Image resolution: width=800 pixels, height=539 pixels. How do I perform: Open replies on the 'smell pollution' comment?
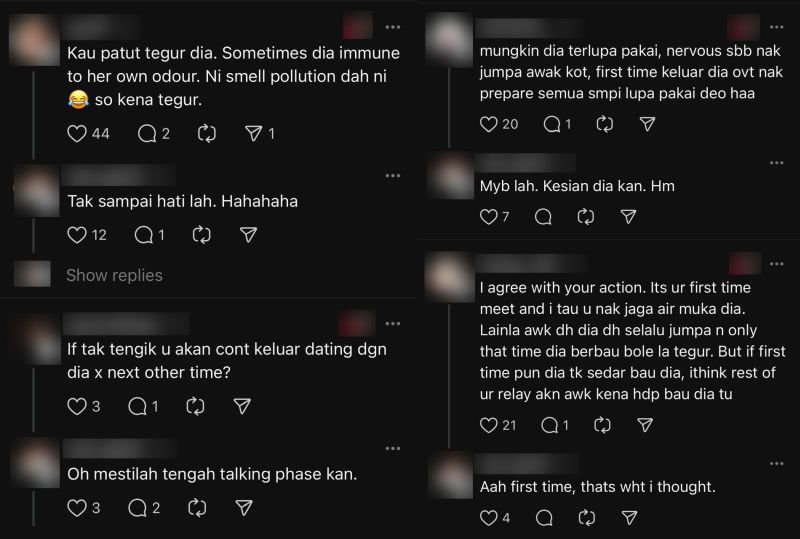pos(147,134)
